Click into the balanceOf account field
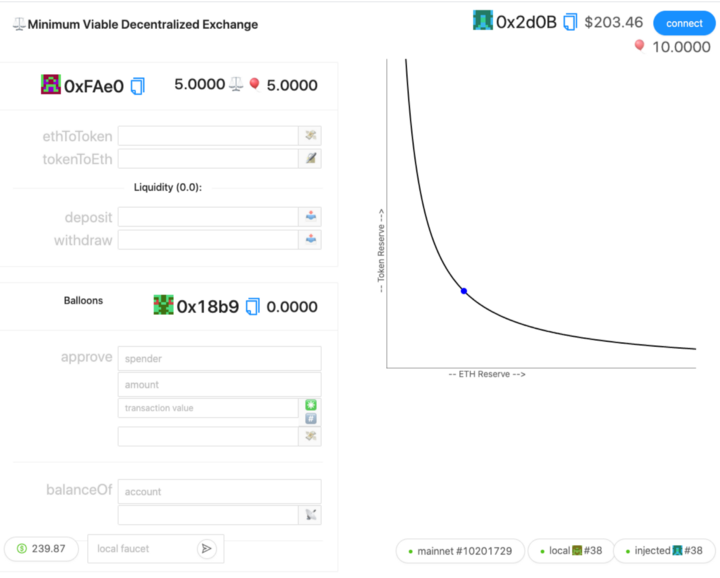Image resolution: width=720 pixels, height=578 pixels. point(219,491)
